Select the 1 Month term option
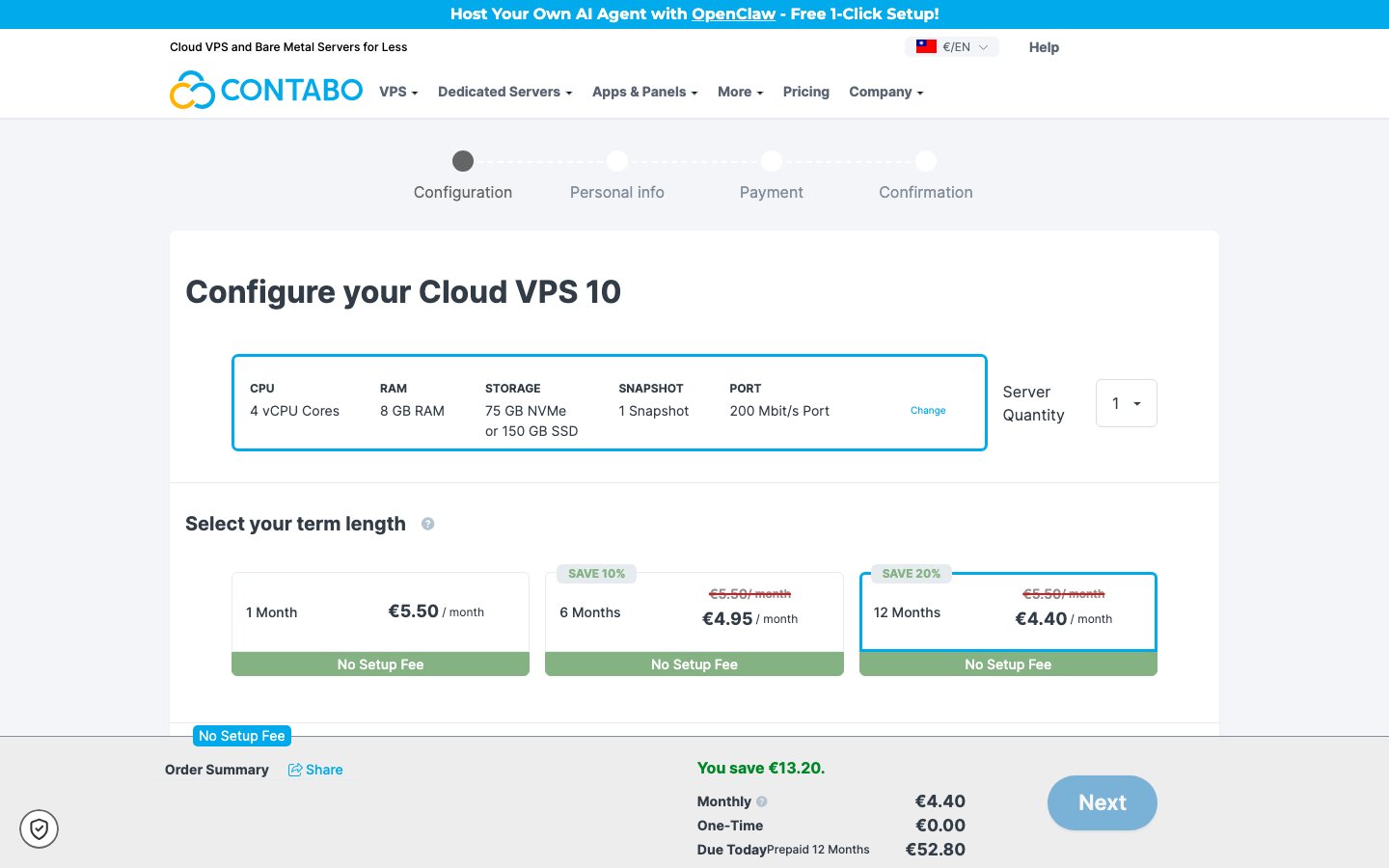This screenshot has width=1389, height=868. [x=380, y=624]
